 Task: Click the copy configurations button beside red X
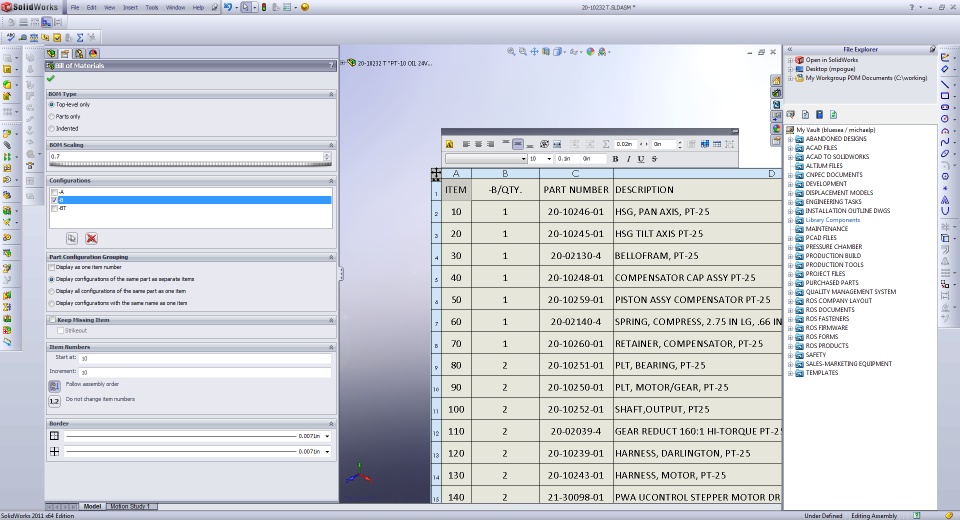pyautogui.click(x=72, y=238)
